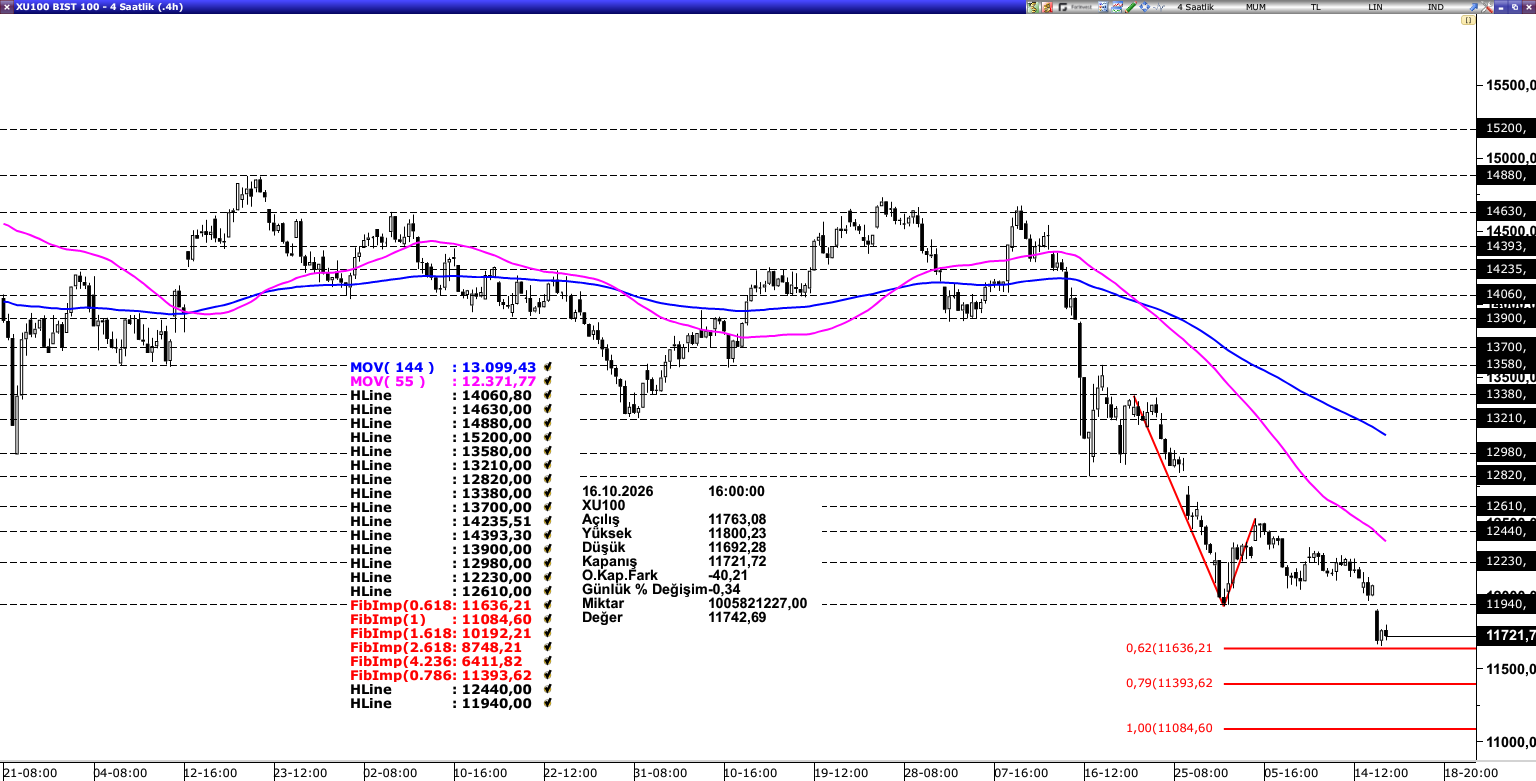This screenshot has height=781, width=1536.
Task: Click the pulse line indicator icon
Action: pyautogui.click(x=1158, y=7)
